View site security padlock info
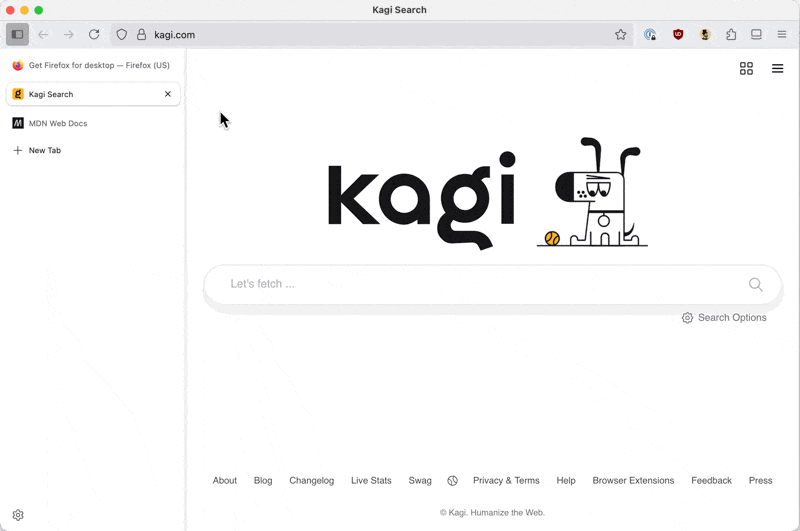Viewport: 800px width, 531px height. coord(141,35)
